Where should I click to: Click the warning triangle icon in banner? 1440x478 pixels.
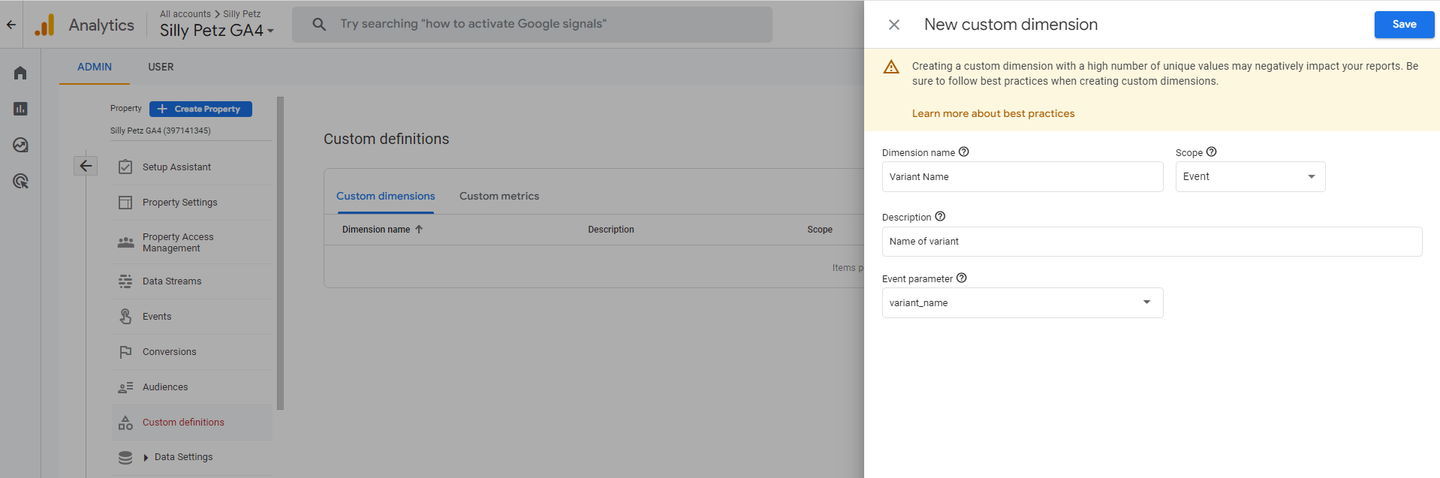[x=891, y=67]
